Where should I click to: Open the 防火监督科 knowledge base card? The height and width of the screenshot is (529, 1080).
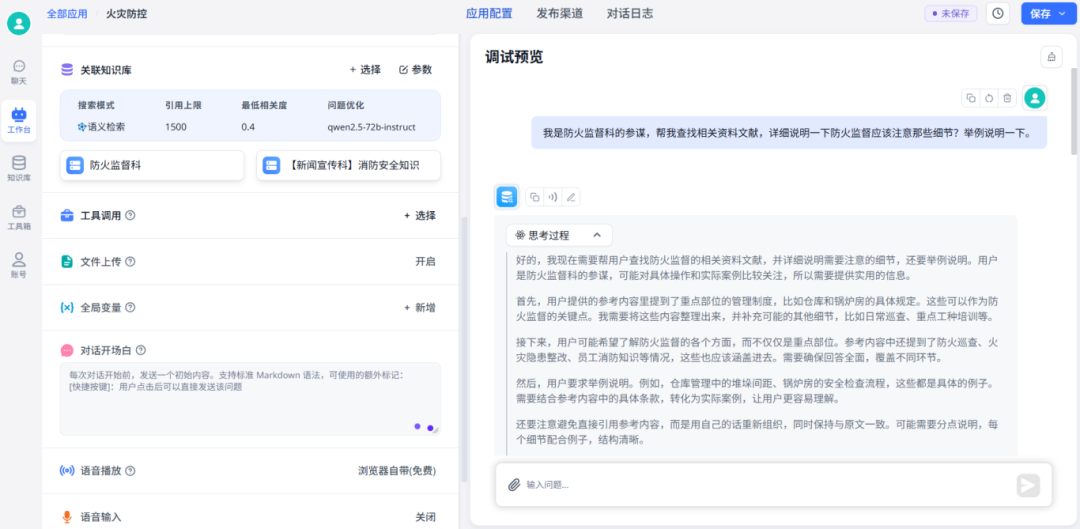coord(152,165)
